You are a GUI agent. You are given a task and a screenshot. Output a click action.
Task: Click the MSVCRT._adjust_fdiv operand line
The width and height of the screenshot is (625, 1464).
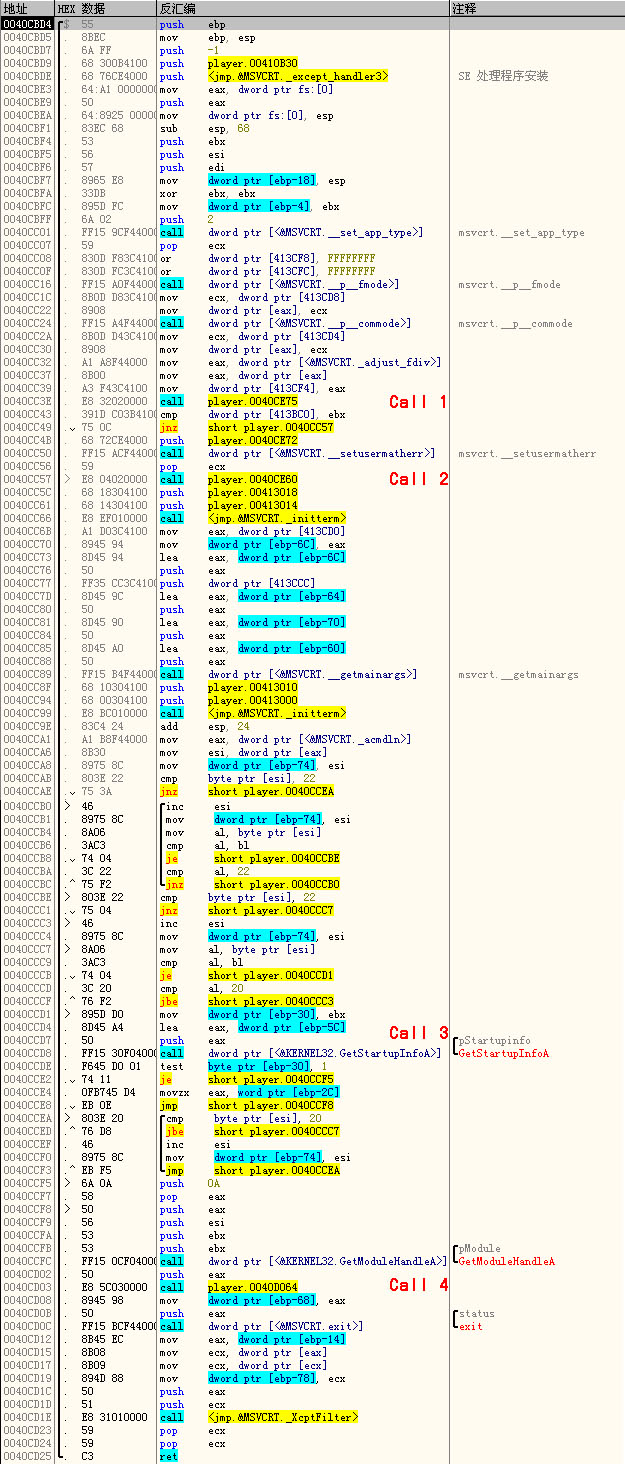tap(300, 362)
